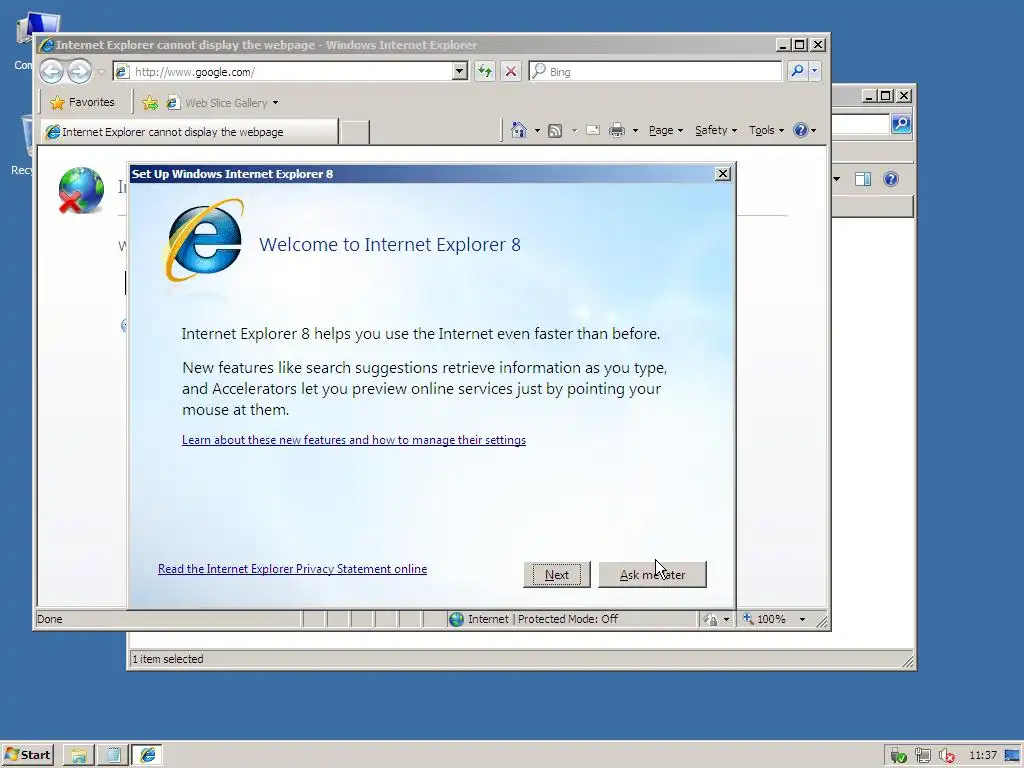Click the preview pane icon in background window
1024x768 pixels.
[x=863, y=179]
